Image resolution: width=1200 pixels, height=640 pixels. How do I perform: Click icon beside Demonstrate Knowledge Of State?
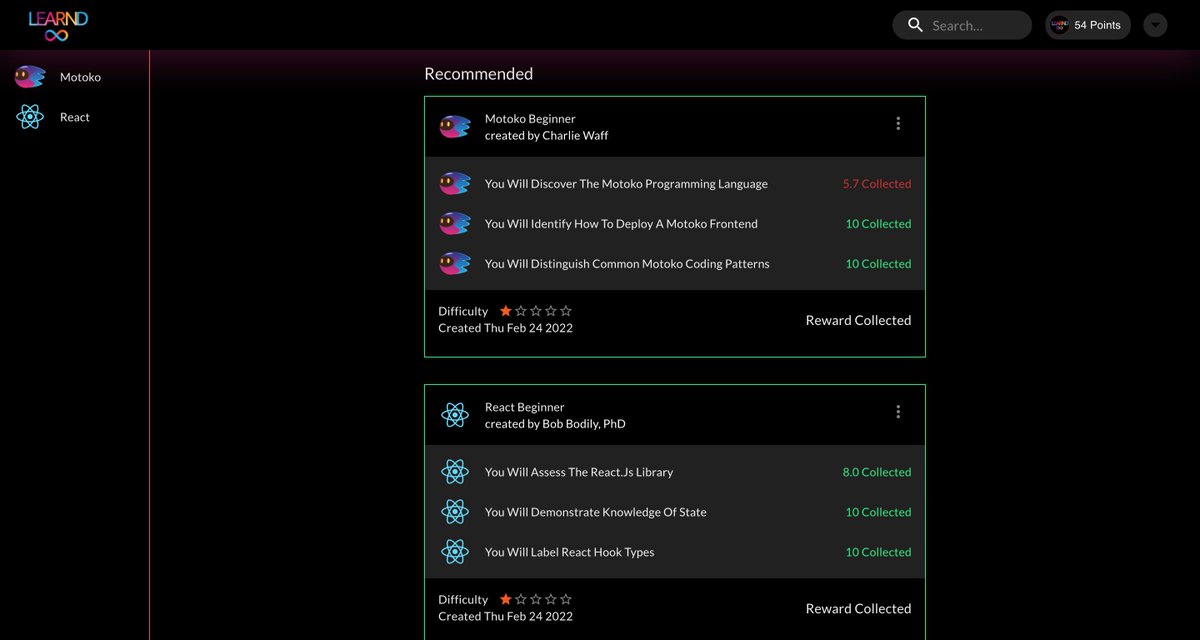click(x=455, y=512)
